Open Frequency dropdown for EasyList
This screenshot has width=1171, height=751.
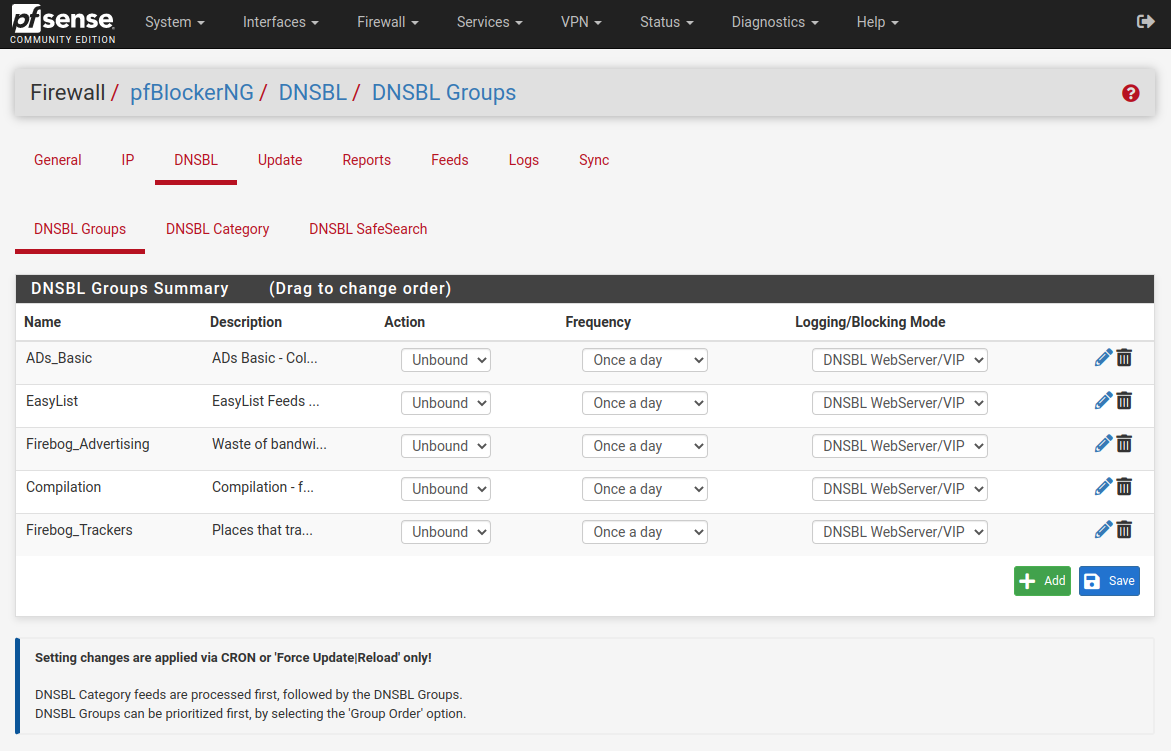[x=644, y=403]
